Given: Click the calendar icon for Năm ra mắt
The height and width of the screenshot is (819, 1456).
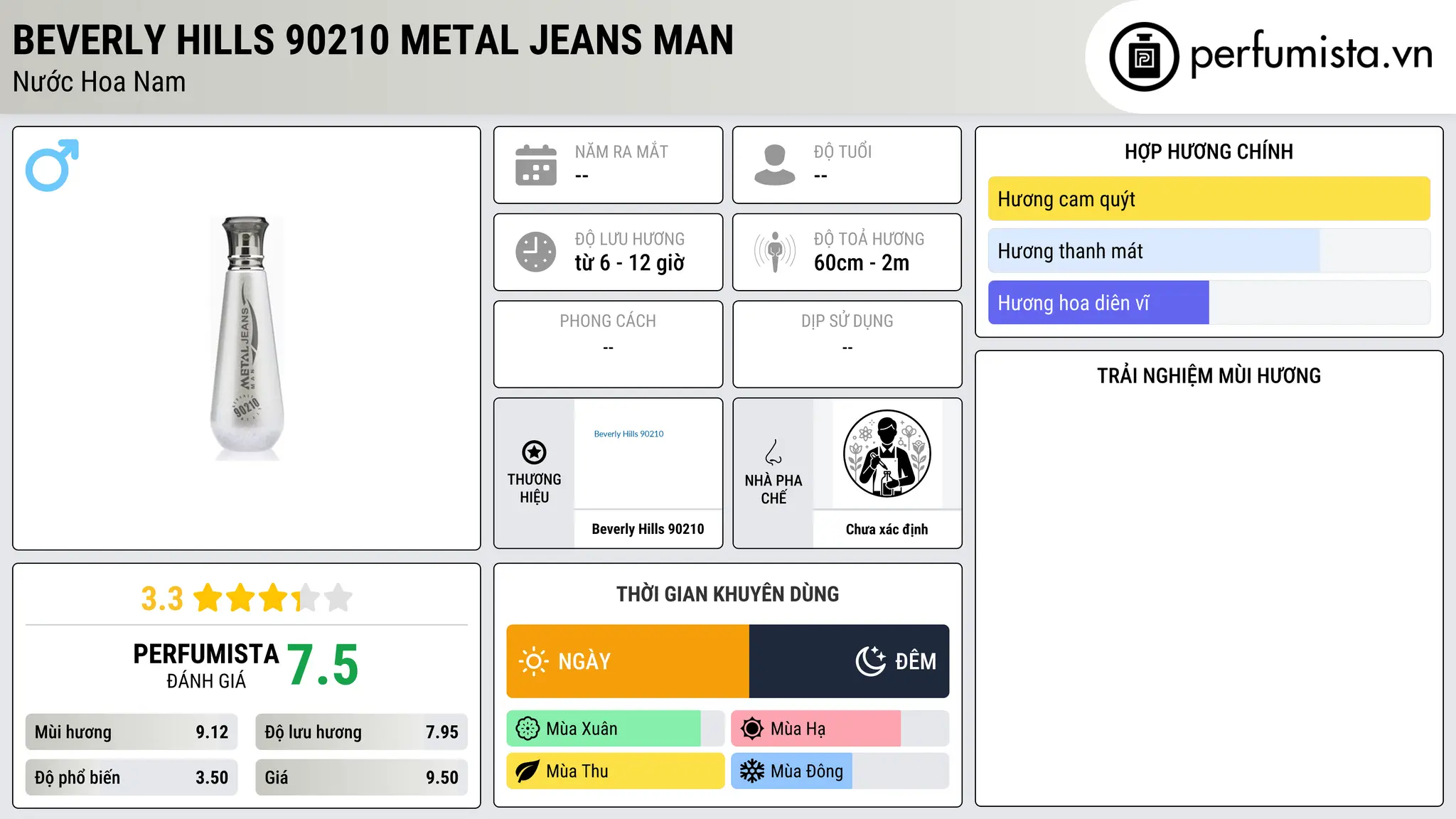Looking at the screenshot, I should [x=536, y=165].
